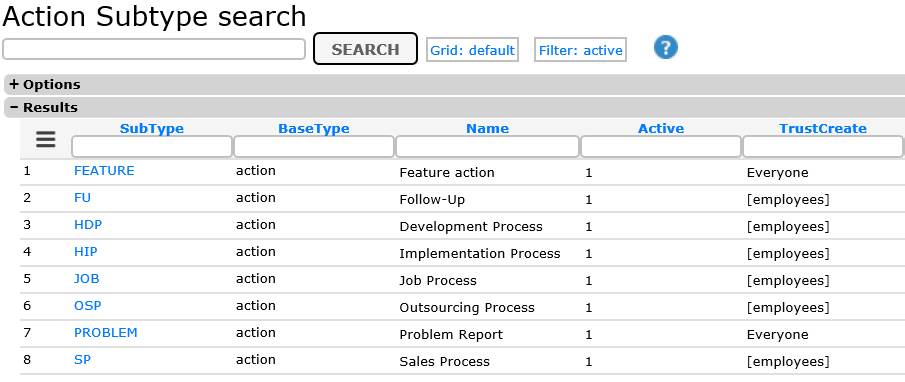Focus the Action Subtype search text box

[x=154, y=49]
